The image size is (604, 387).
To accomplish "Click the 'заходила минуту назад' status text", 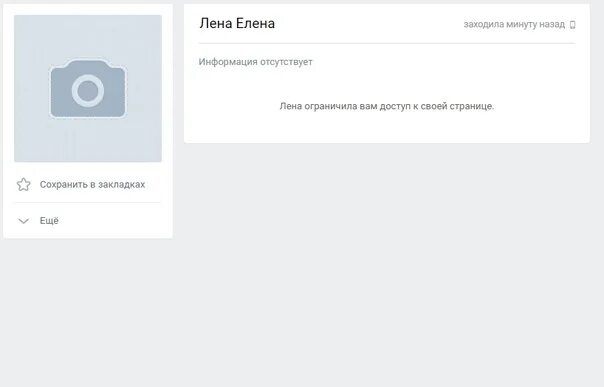I will (514, 25).
